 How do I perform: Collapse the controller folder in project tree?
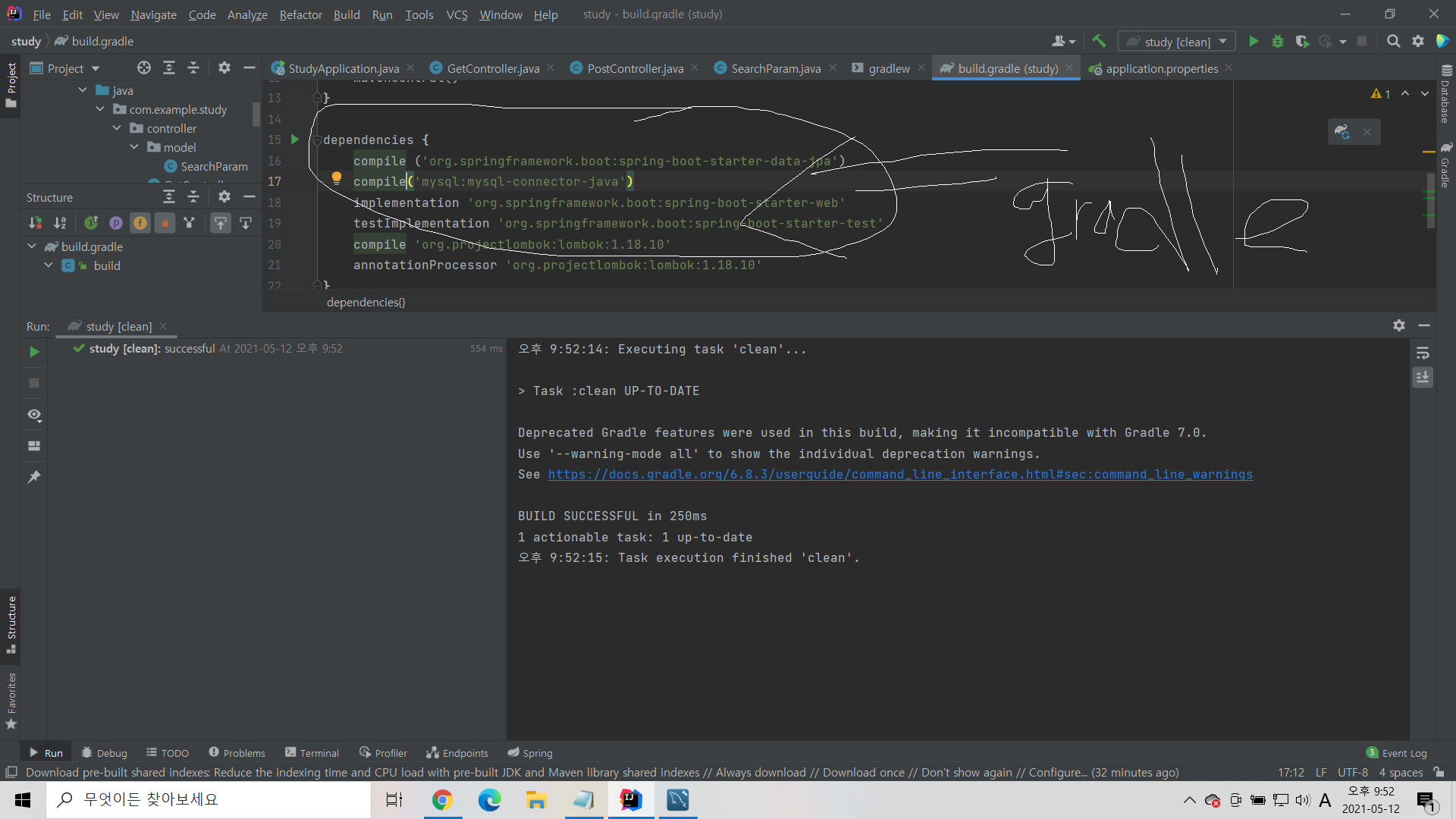pos(117,128)
